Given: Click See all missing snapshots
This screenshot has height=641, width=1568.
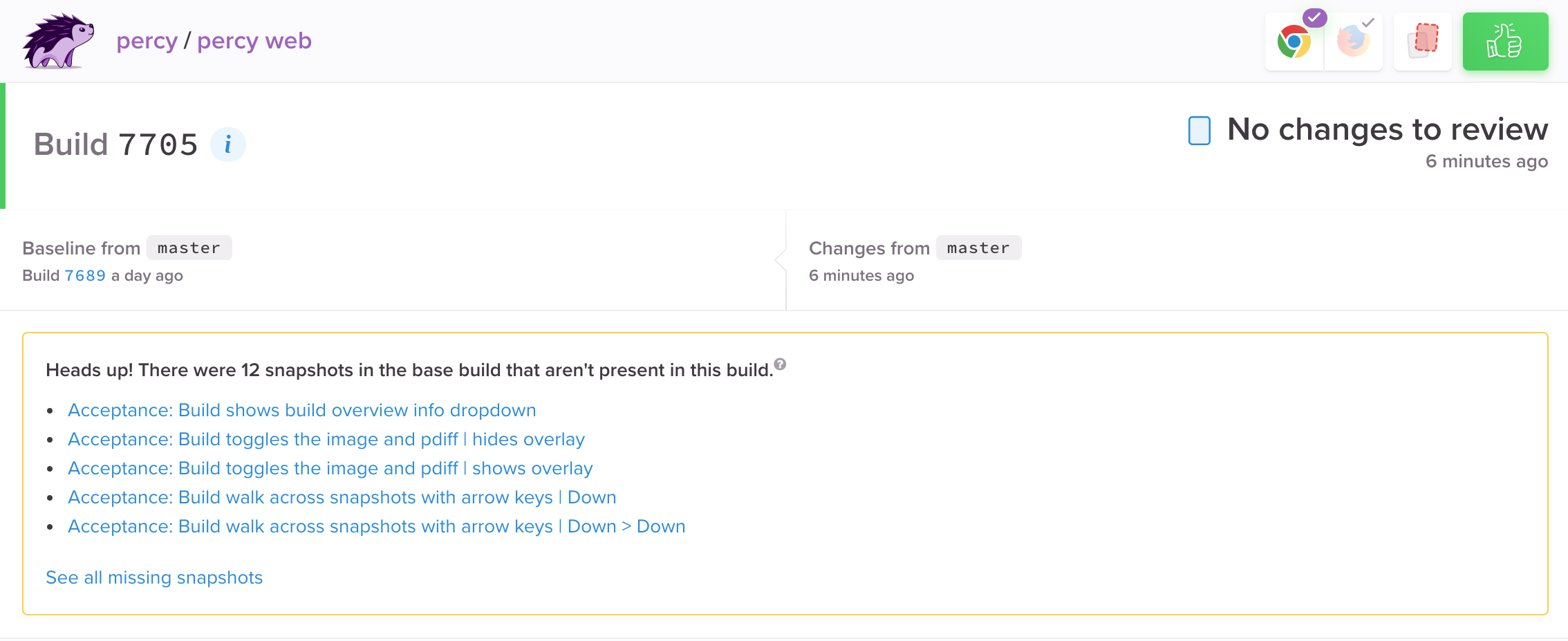Looking at the screenshot, I should point(154,577).
